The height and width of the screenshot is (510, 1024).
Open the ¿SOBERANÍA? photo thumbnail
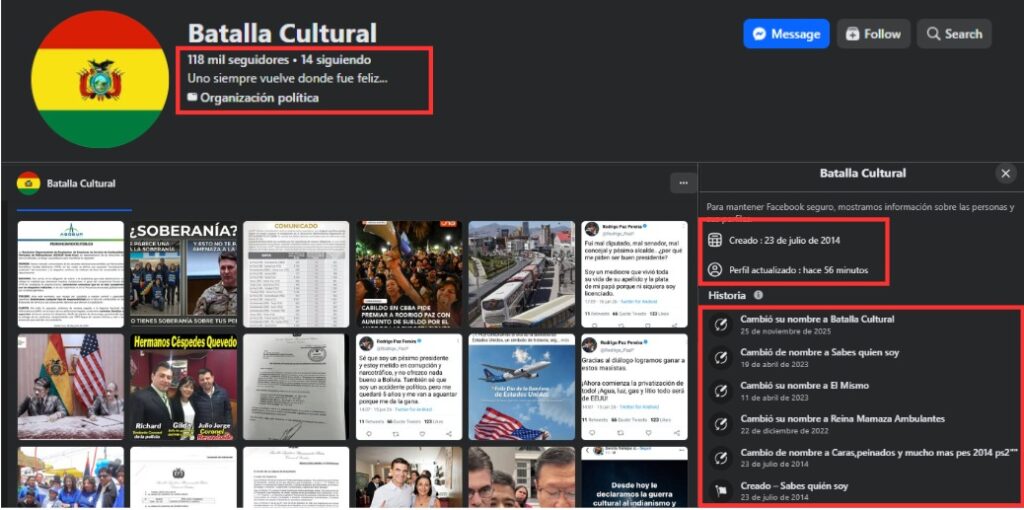(x=183, y=274)
